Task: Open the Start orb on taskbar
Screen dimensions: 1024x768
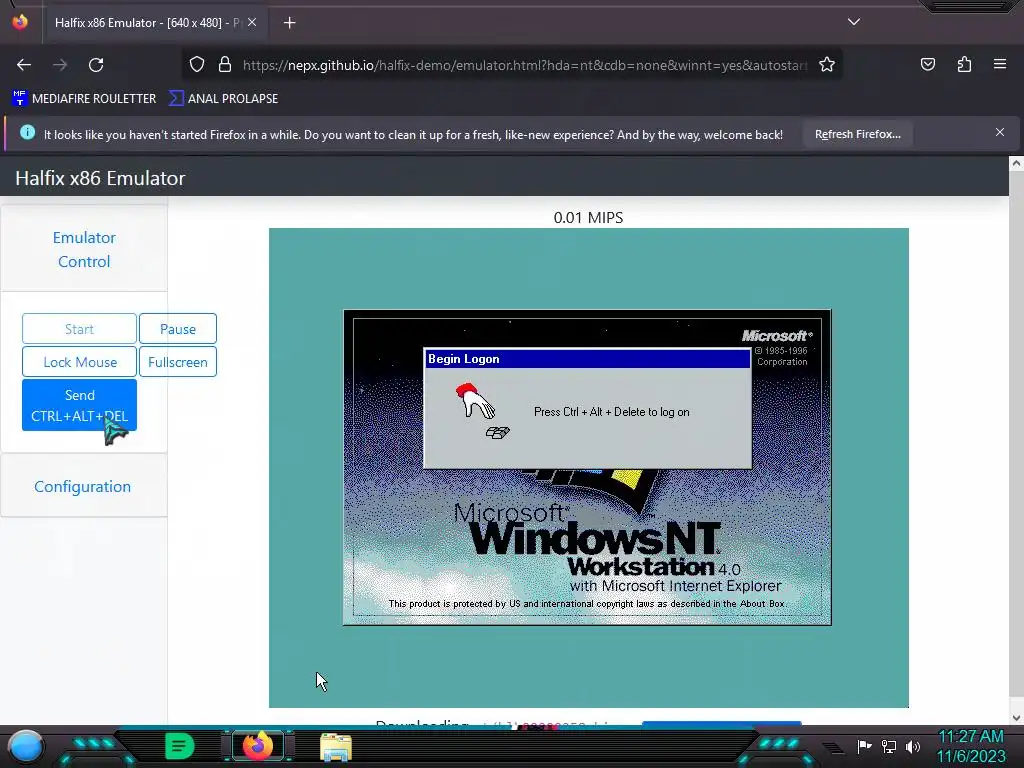Action: click(x=25, y=746)
